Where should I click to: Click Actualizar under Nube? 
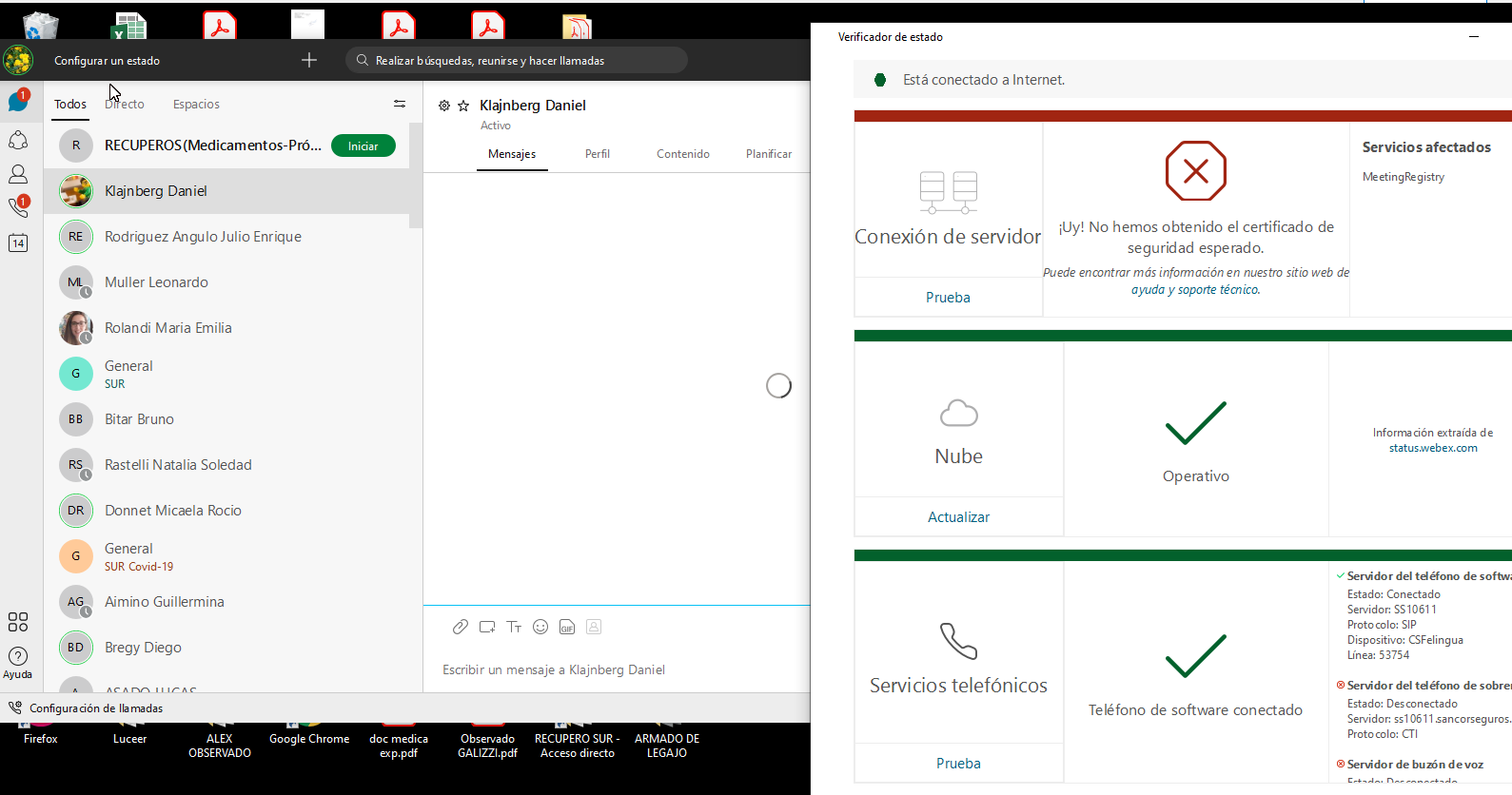(958, 517)
